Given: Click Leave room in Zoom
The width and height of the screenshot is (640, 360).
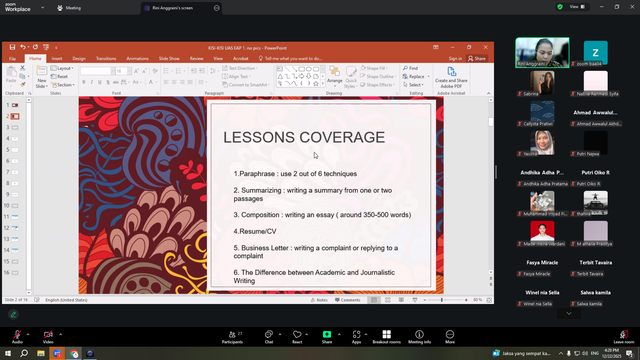Looking at the screenshot, I should coord(624,337).
